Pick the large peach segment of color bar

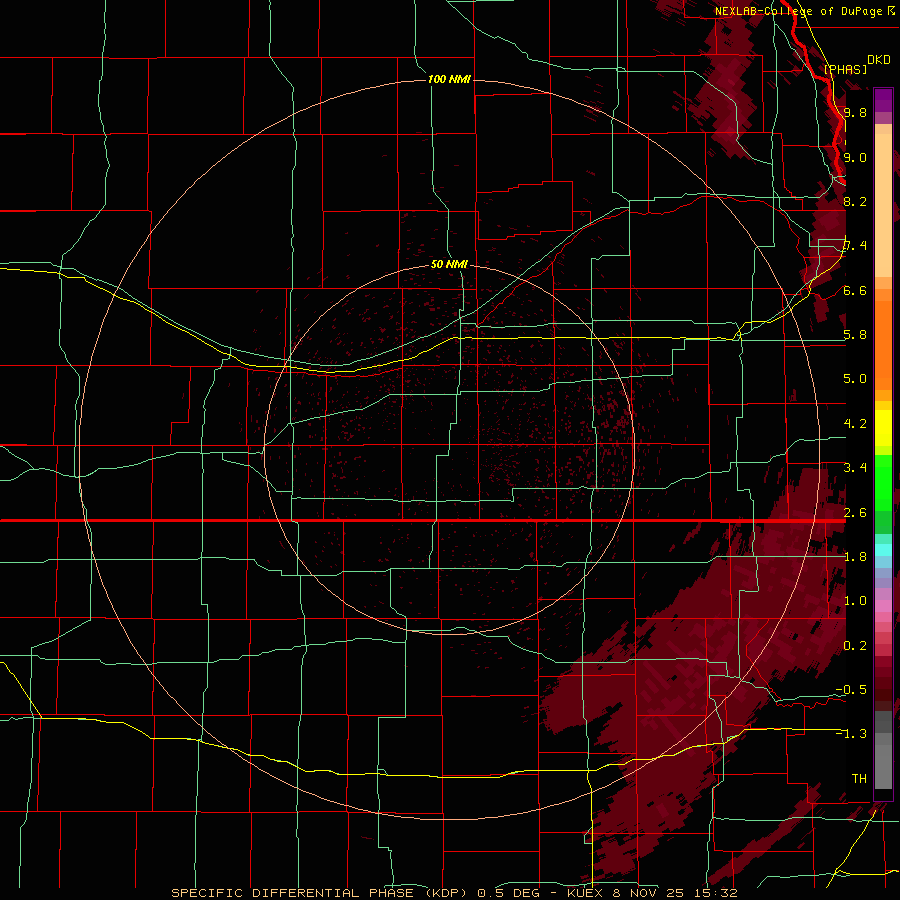tap(883, 205)
